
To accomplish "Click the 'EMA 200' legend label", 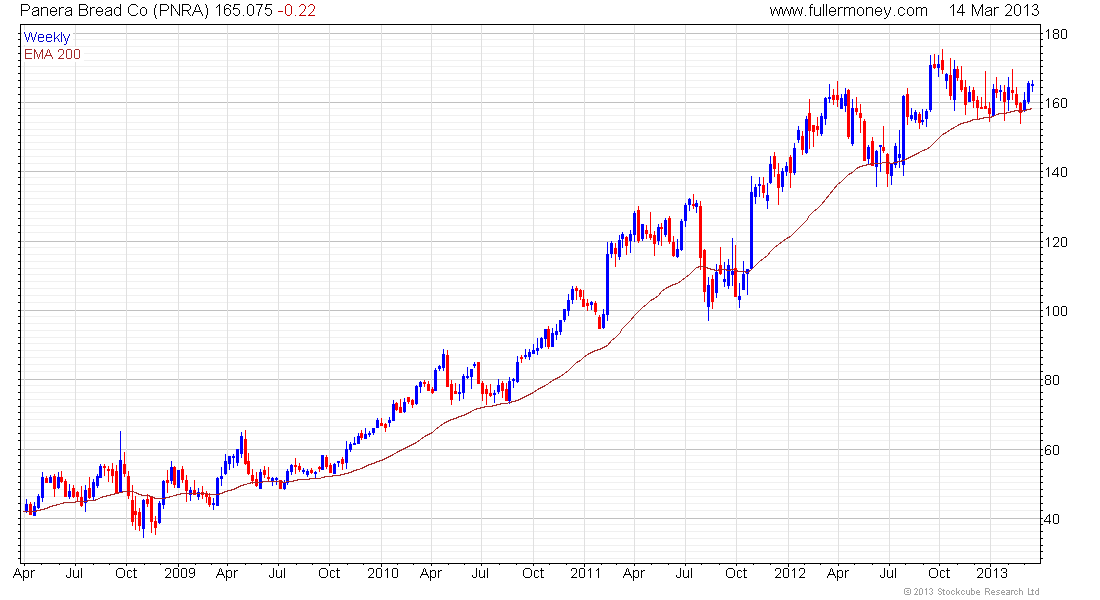I will pyautogui.click(x=52, y=54).
